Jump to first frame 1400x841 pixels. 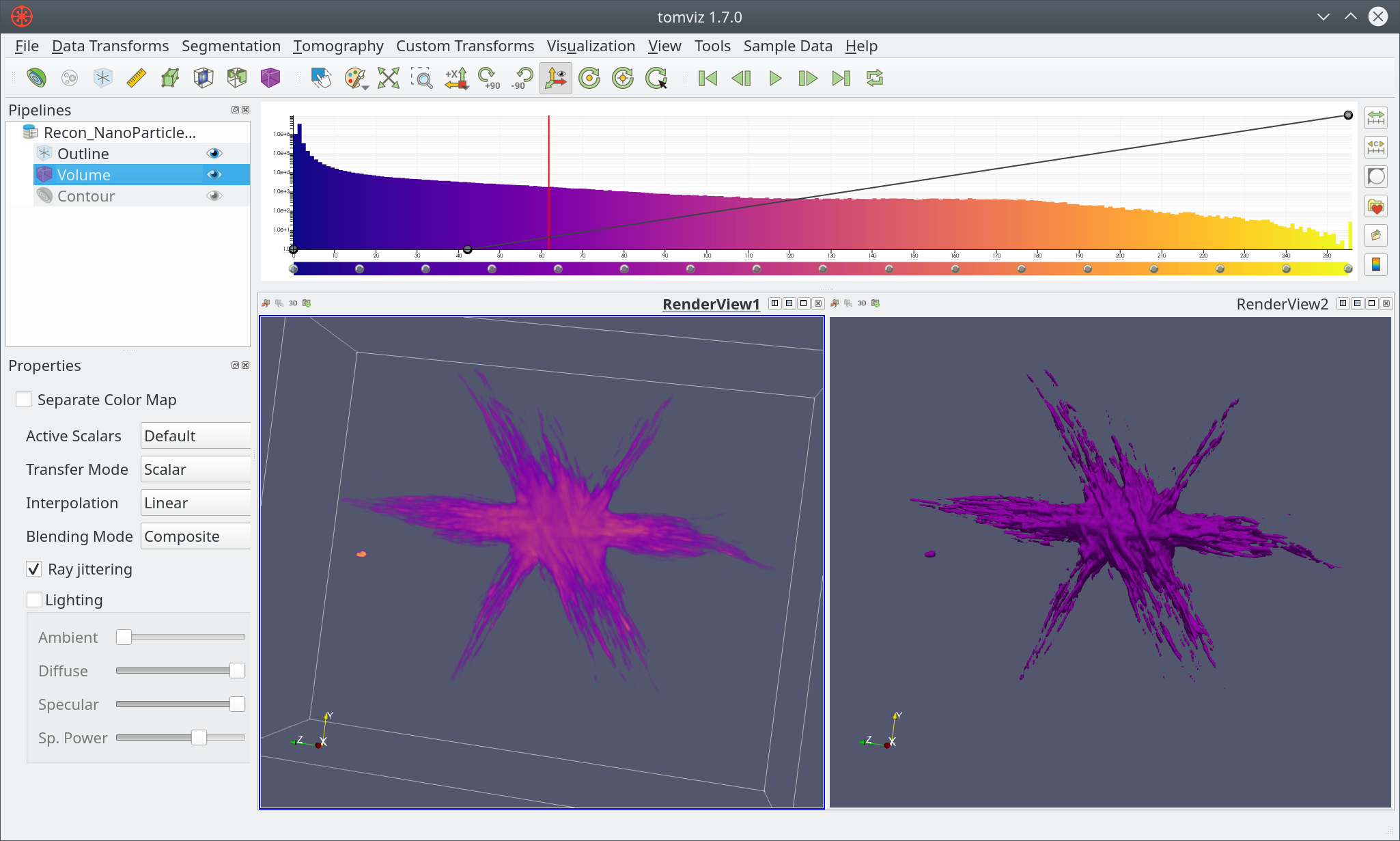click(x=708, y=78)
